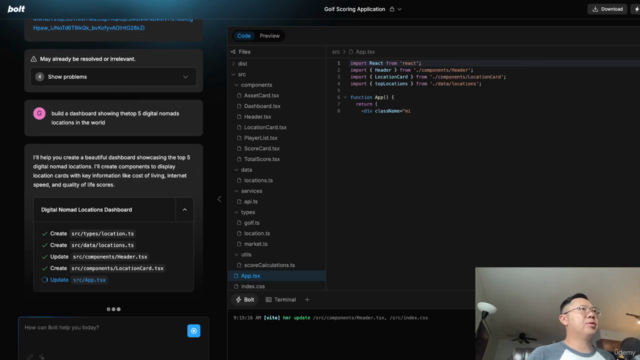Select the Terminal tab
The image size is (640, 360).
point(281,300)
